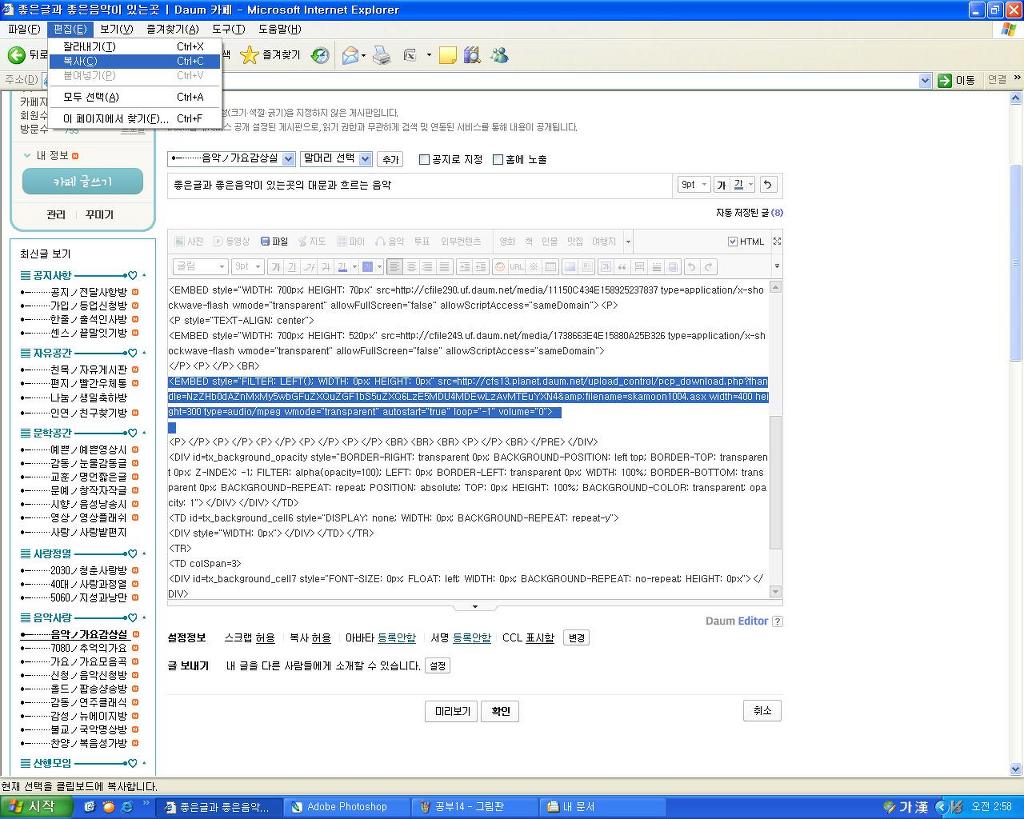The width and height of the screenshot is (1024, 819).
Task: Click the editor redo arrow
Action: click(708, 266)
